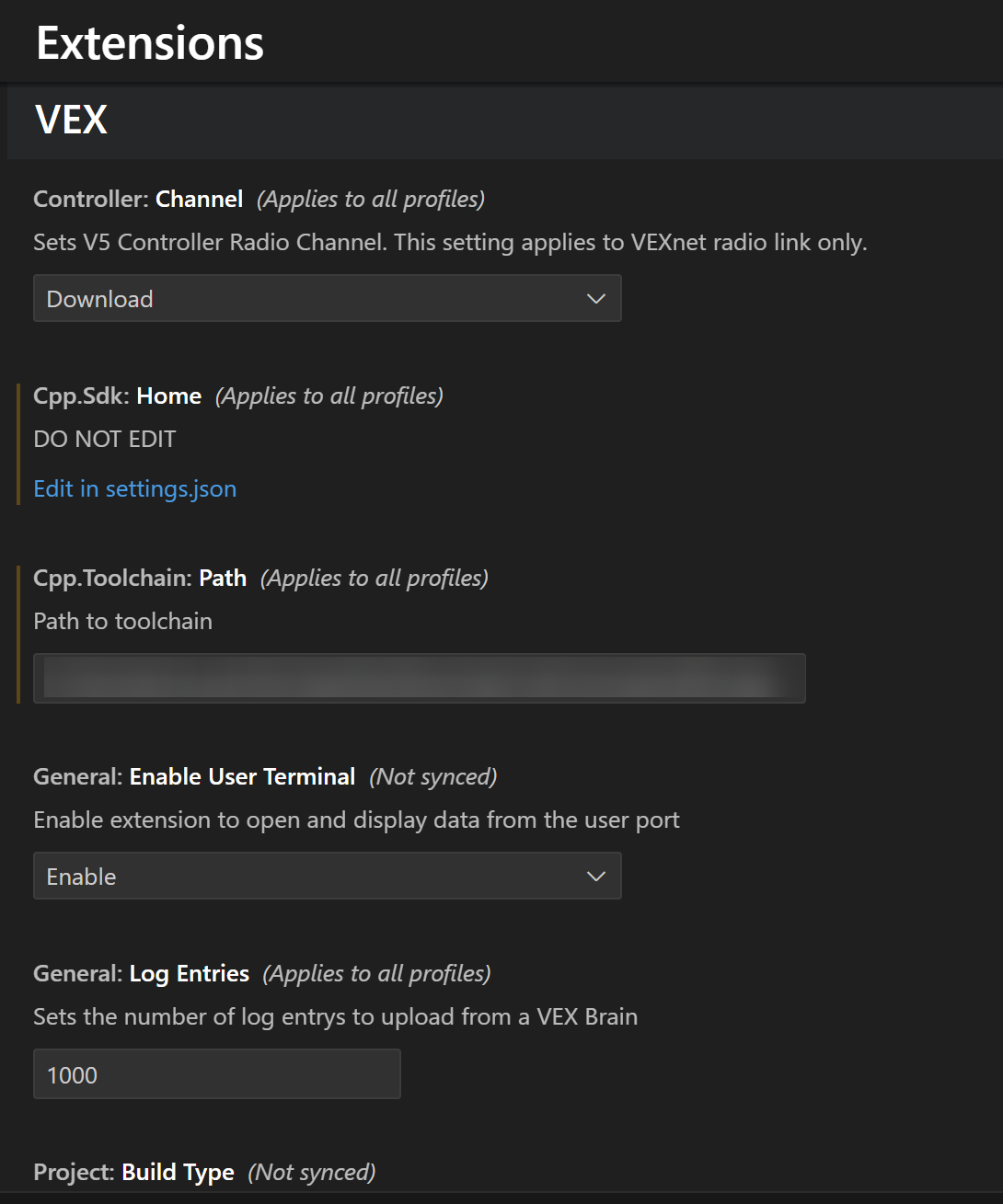
Task: Click the 1000 log entries number
Action: [x=72, y=1073]
